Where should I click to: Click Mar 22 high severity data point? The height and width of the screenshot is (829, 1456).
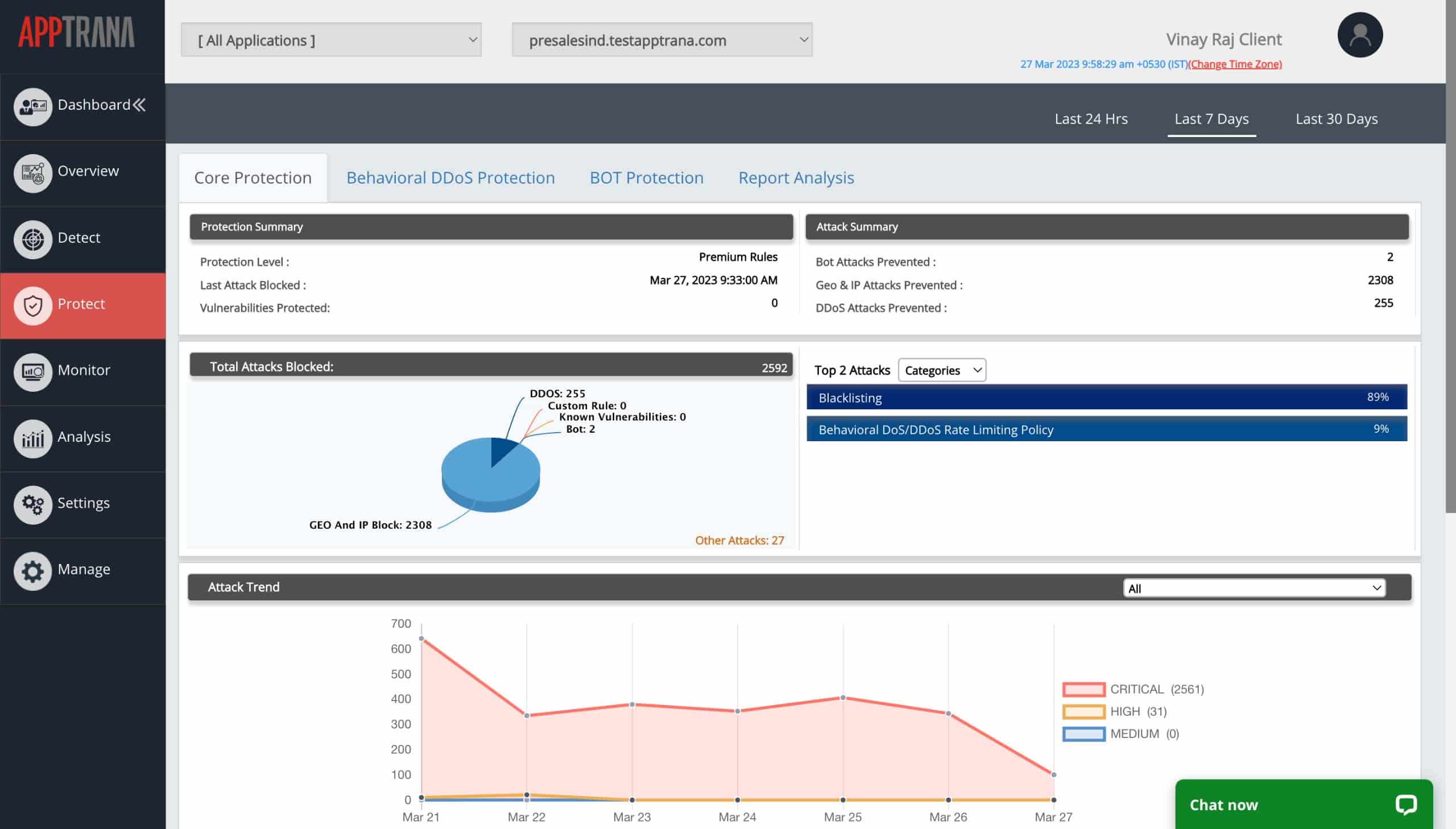pyautogui.click(x=527, y=794)
